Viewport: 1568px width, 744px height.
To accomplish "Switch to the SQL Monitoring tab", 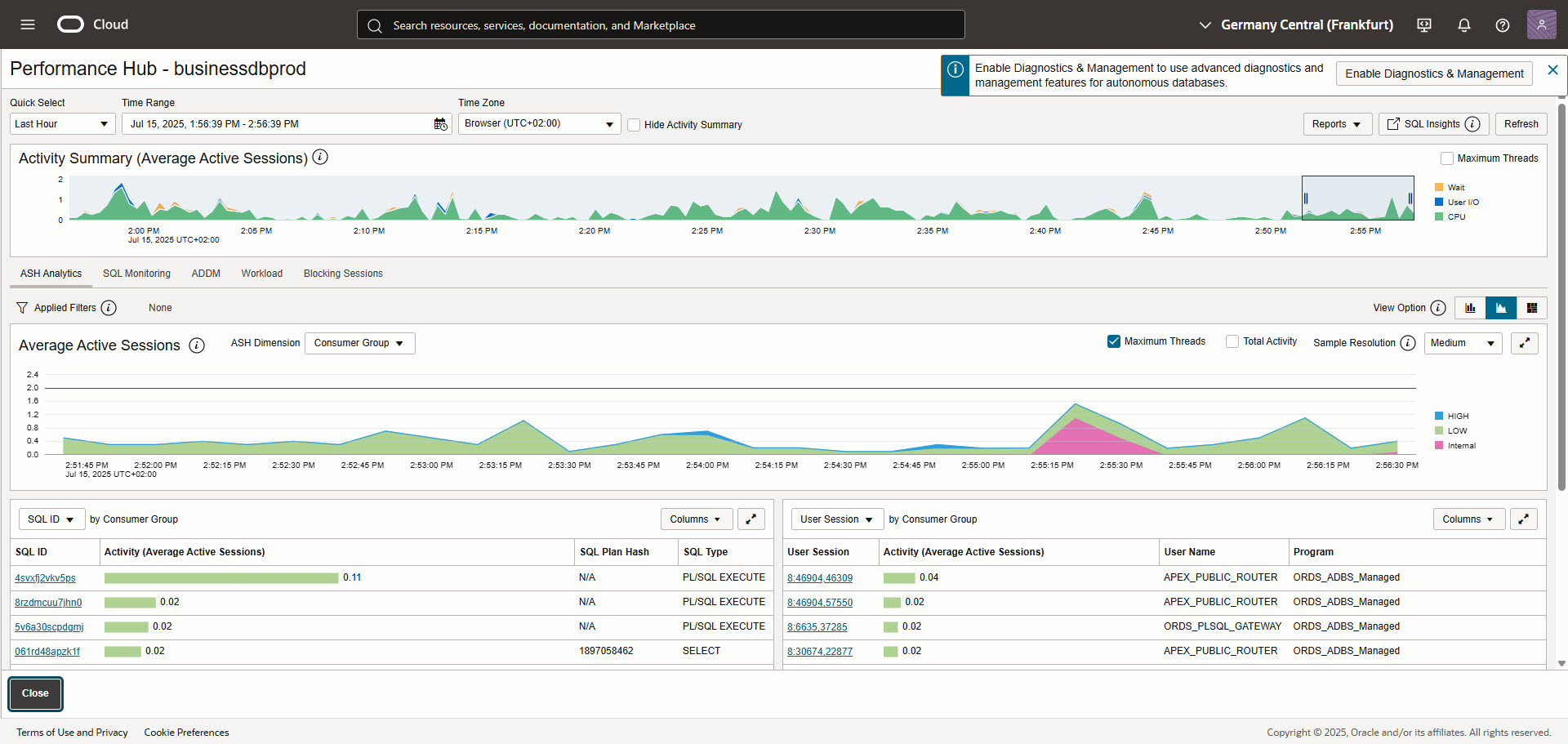I will (x=136, y=274).
